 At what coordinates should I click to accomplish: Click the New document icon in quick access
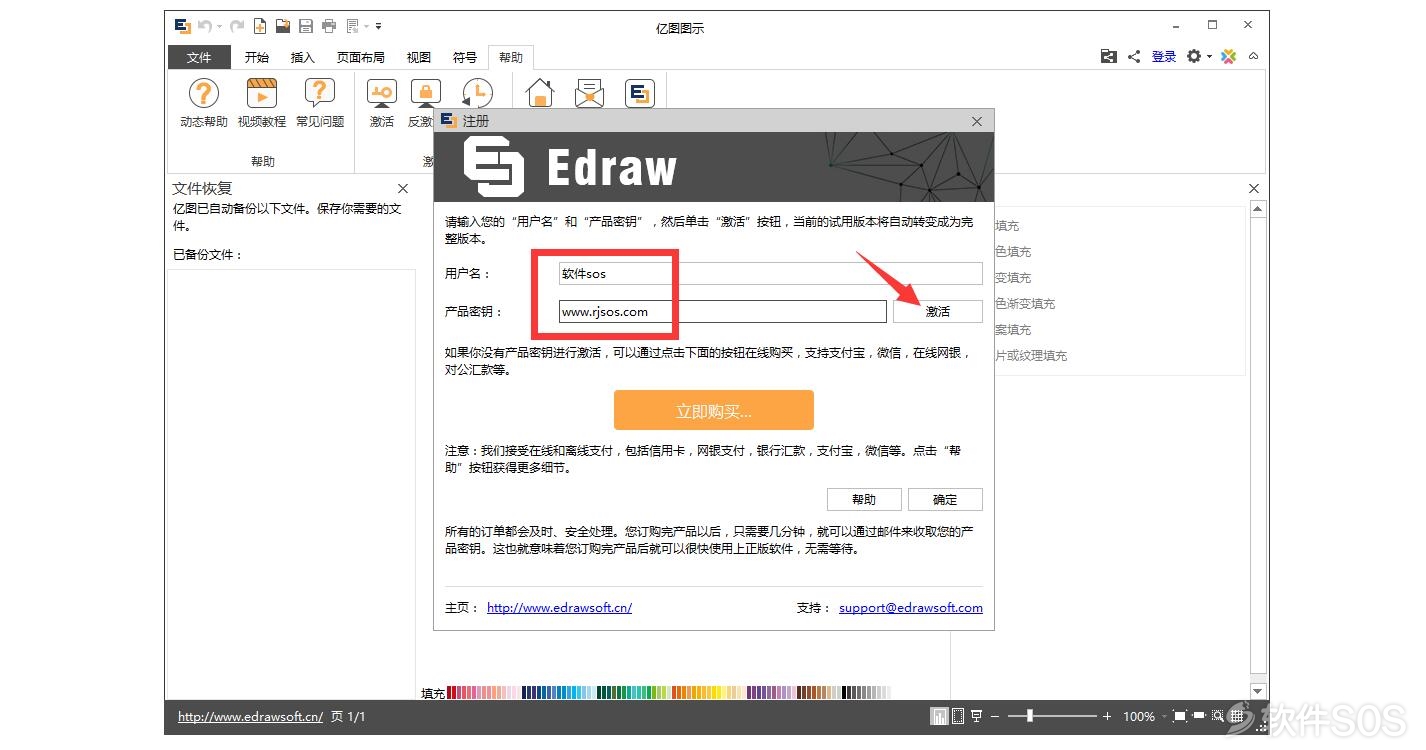pos(260,26)
